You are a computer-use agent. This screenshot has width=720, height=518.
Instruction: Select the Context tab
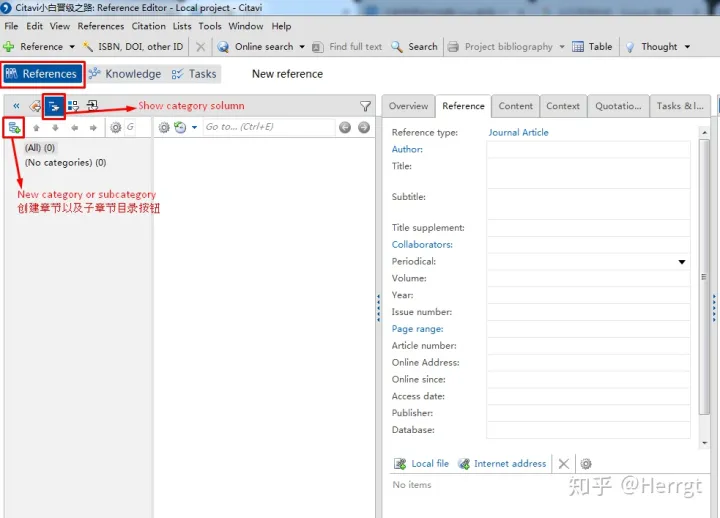563,106
